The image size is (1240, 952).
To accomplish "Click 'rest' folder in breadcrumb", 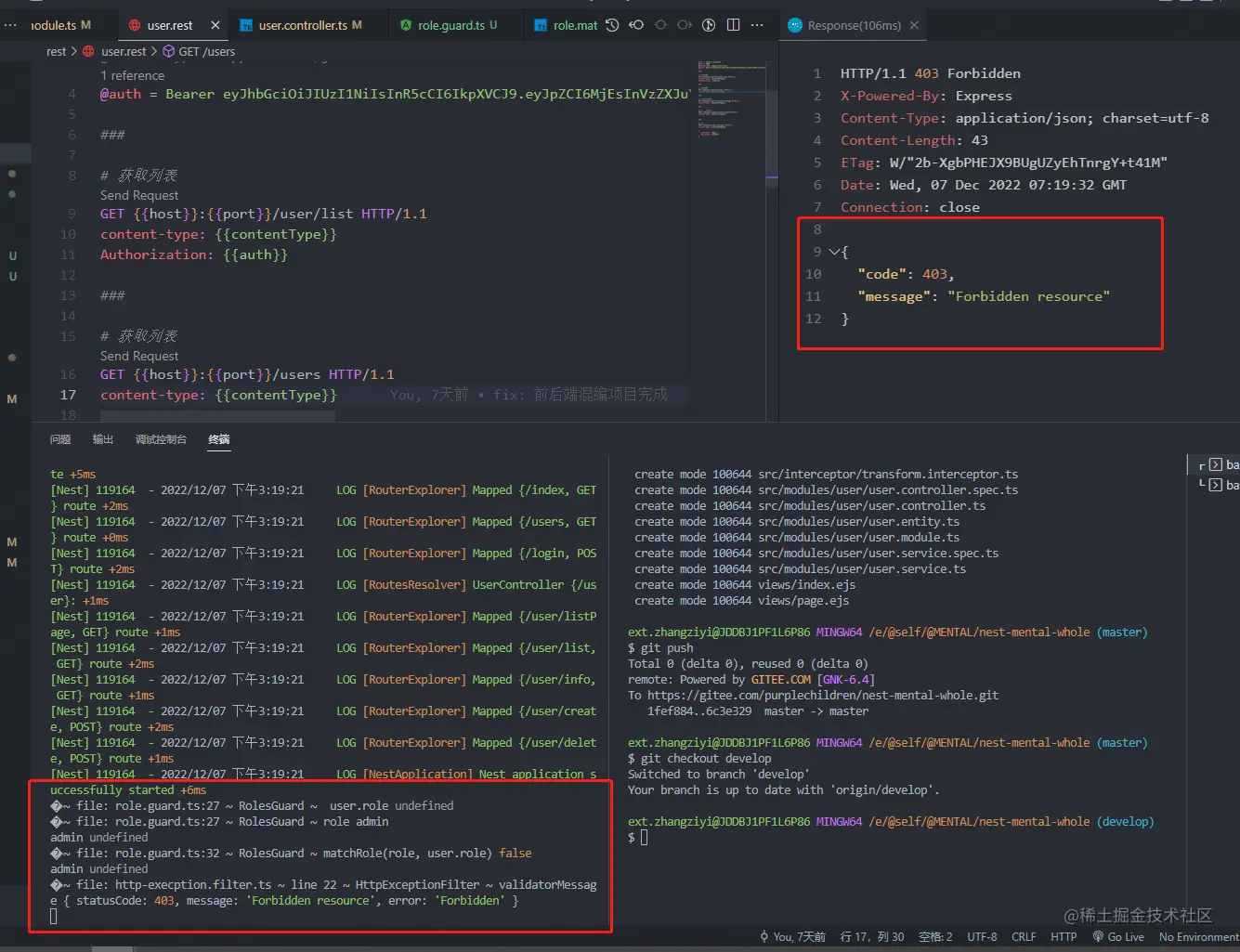I will pyautogui.click(x=57, y=51).
